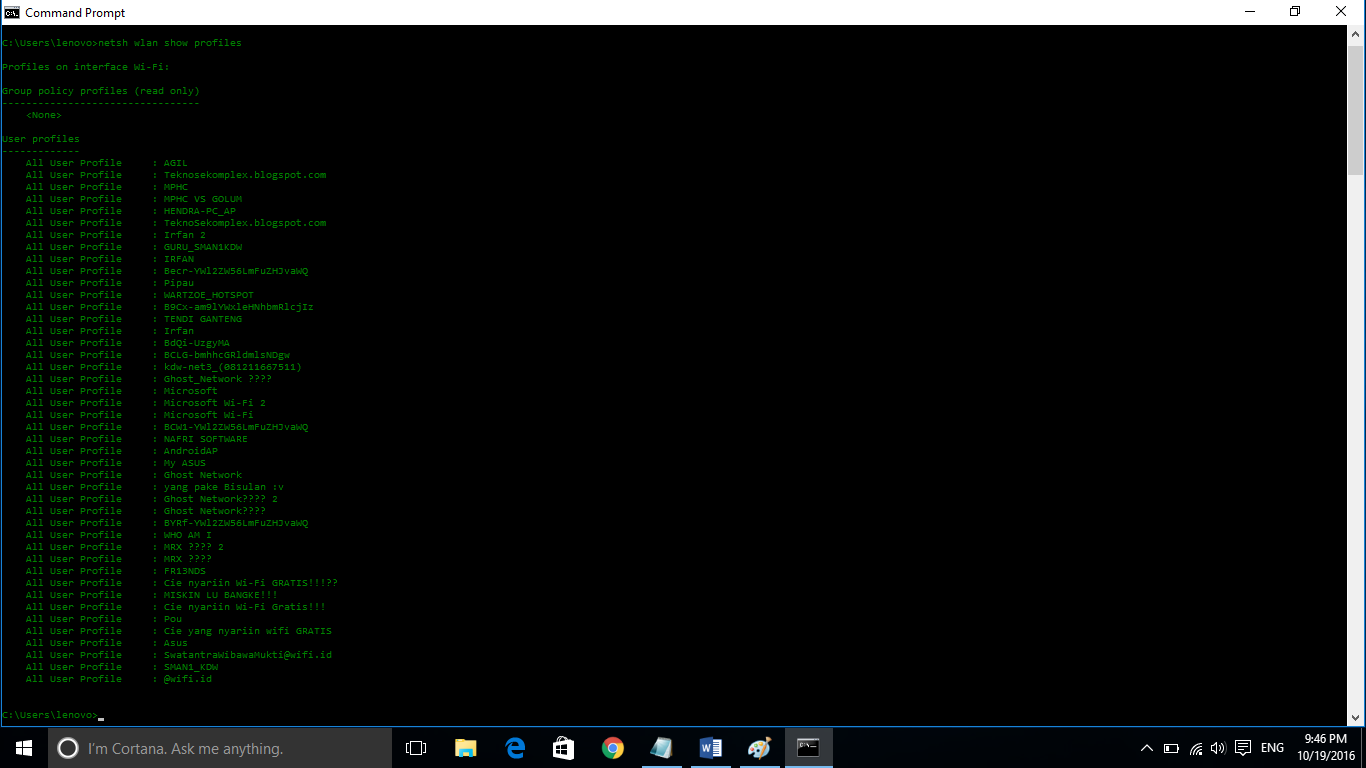The width and height of the screenshot is (1366, 768).
Task: Open the Wi-Fi network status flyout
Action: 1196,747
